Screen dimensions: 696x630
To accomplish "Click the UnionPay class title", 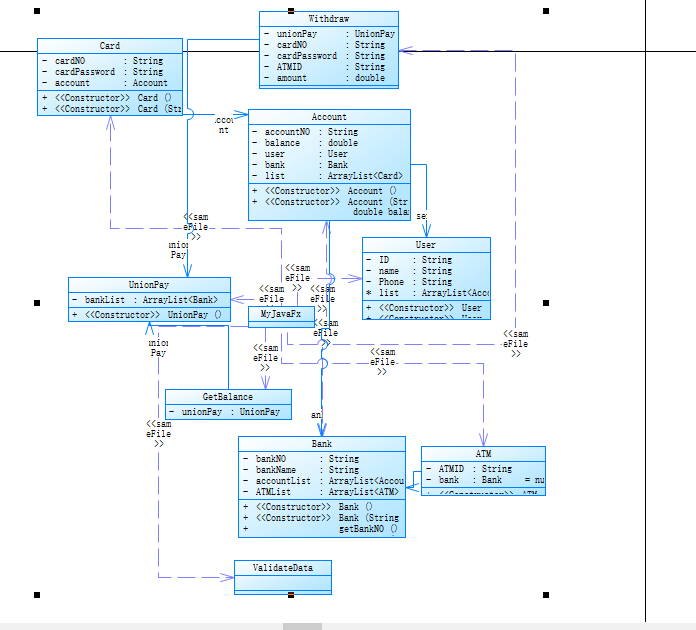I will [149, 285].
